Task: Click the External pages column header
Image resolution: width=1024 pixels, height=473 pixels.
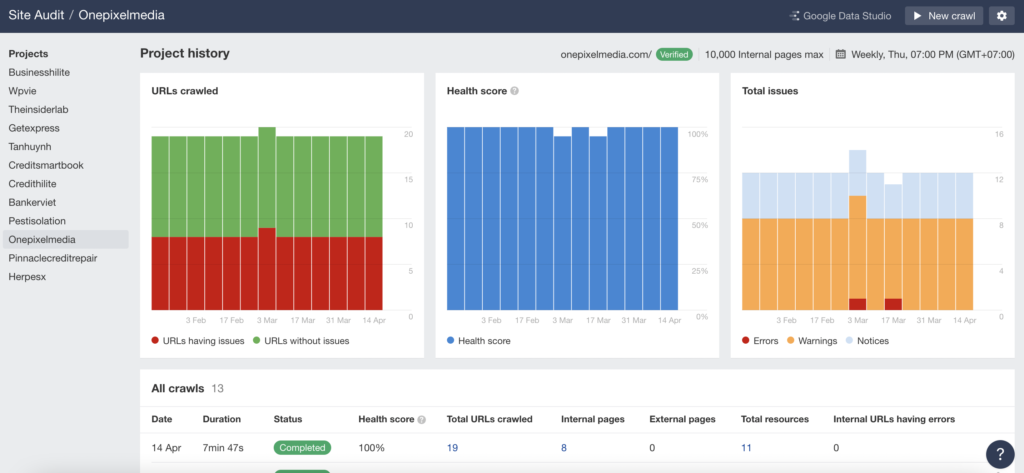Action: coord(682,419)
